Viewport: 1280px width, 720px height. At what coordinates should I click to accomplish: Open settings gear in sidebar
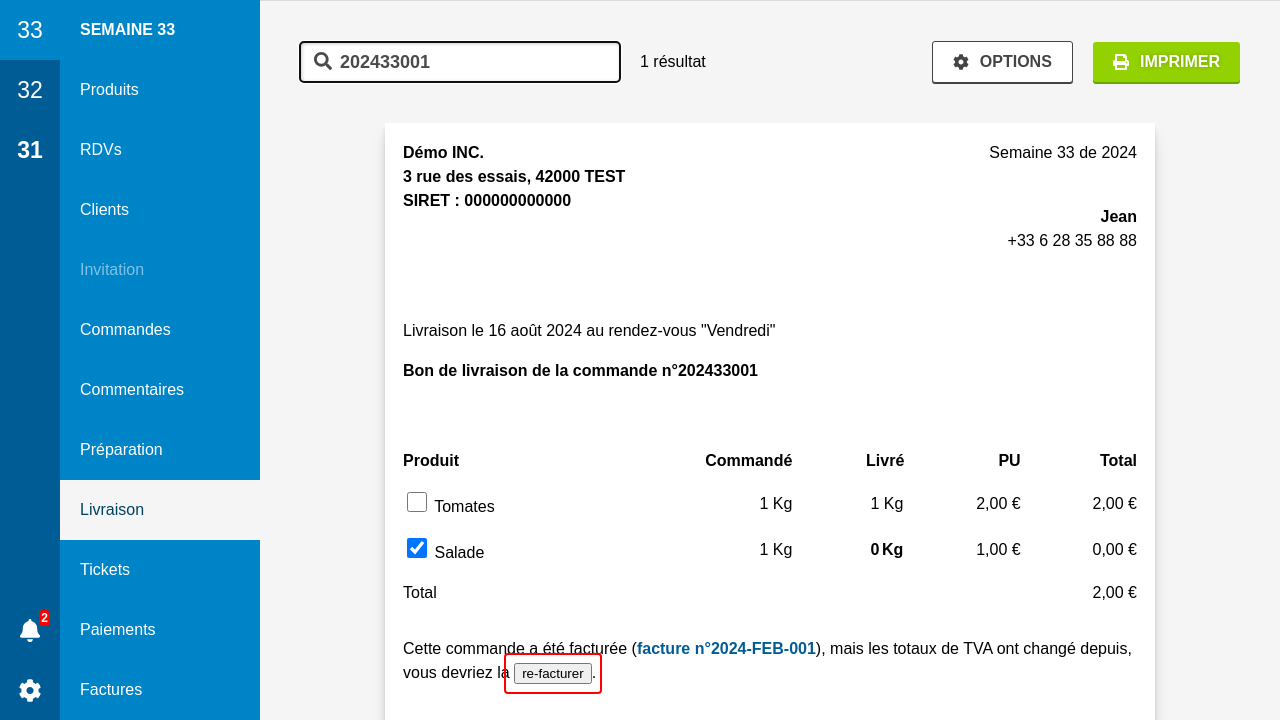click(x=30, y=690)
